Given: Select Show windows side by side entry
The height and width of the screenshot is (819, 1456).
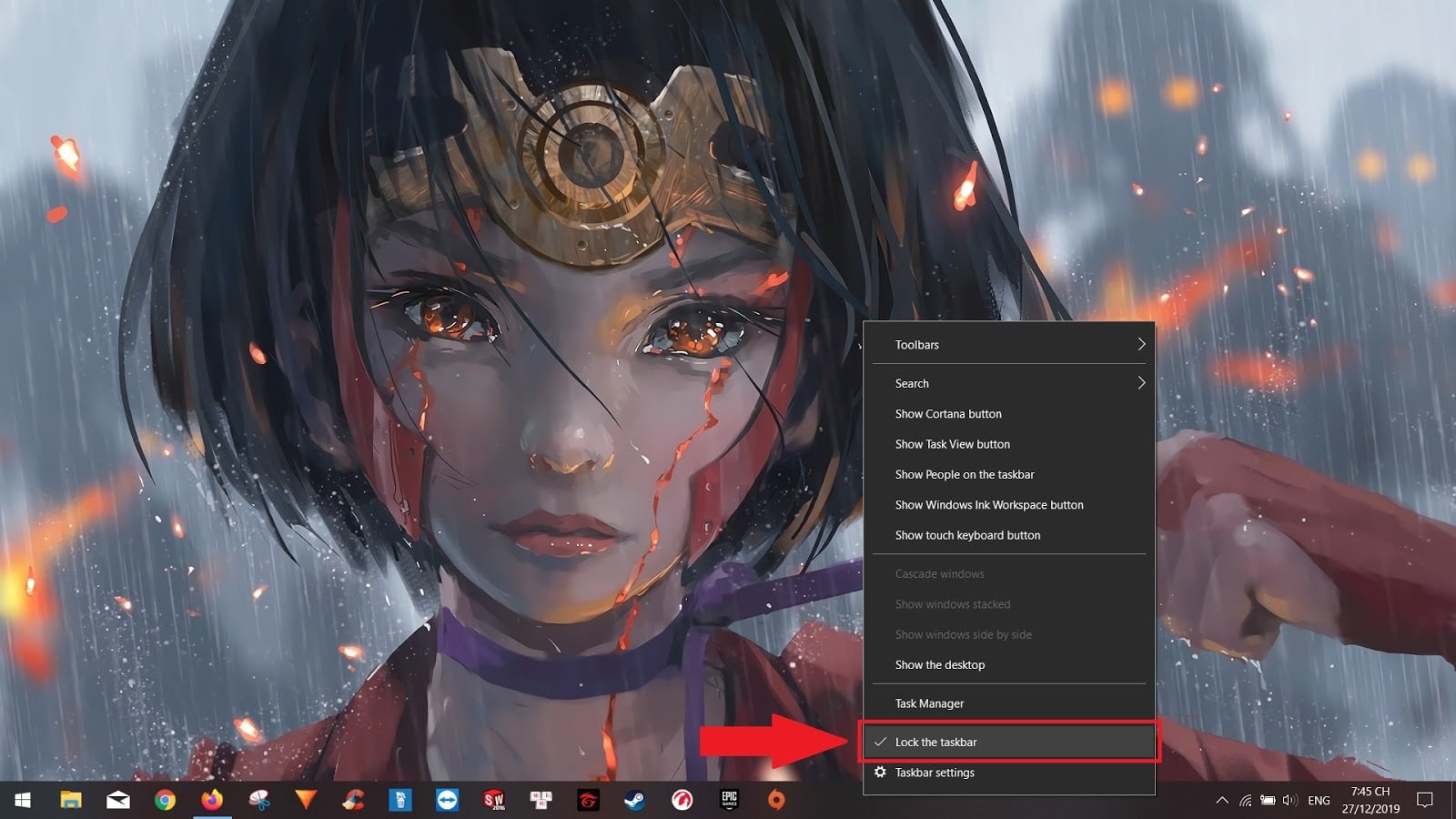Looking at the screenshot, I should click(1009, 634).
